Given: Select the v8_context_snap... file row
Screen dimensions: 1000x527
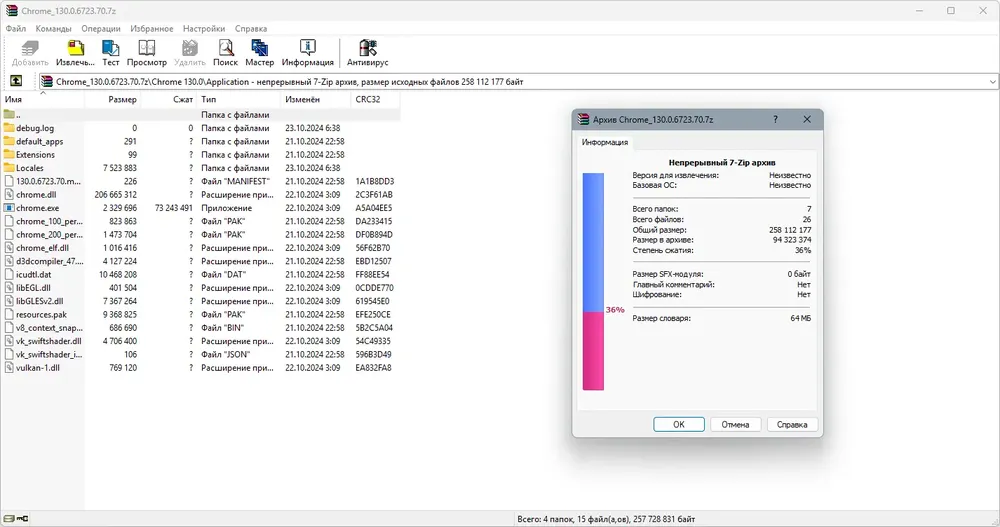Looking at the screenshot, I should pos(201,328).
